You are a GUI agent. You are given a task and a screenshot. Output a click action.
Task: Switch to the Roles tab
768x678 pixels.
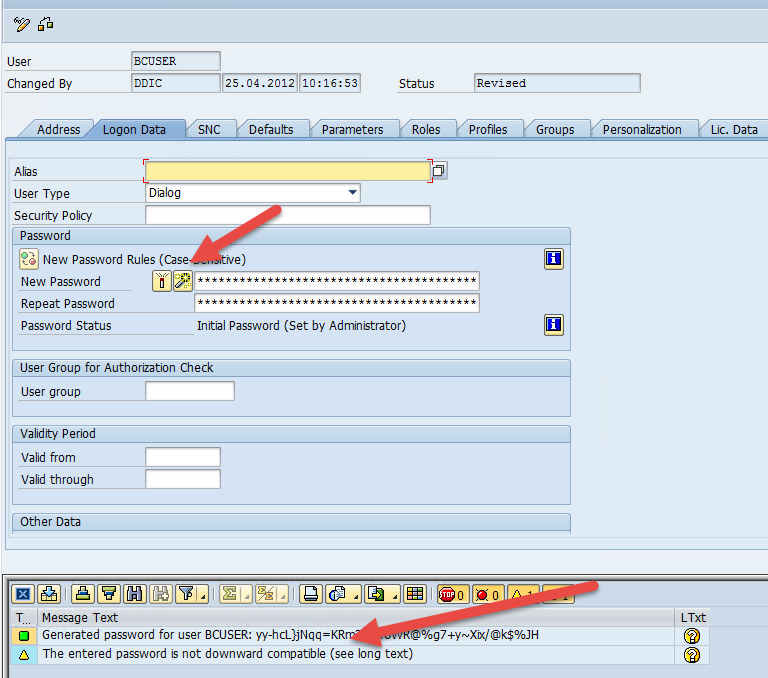pos(425,129)
